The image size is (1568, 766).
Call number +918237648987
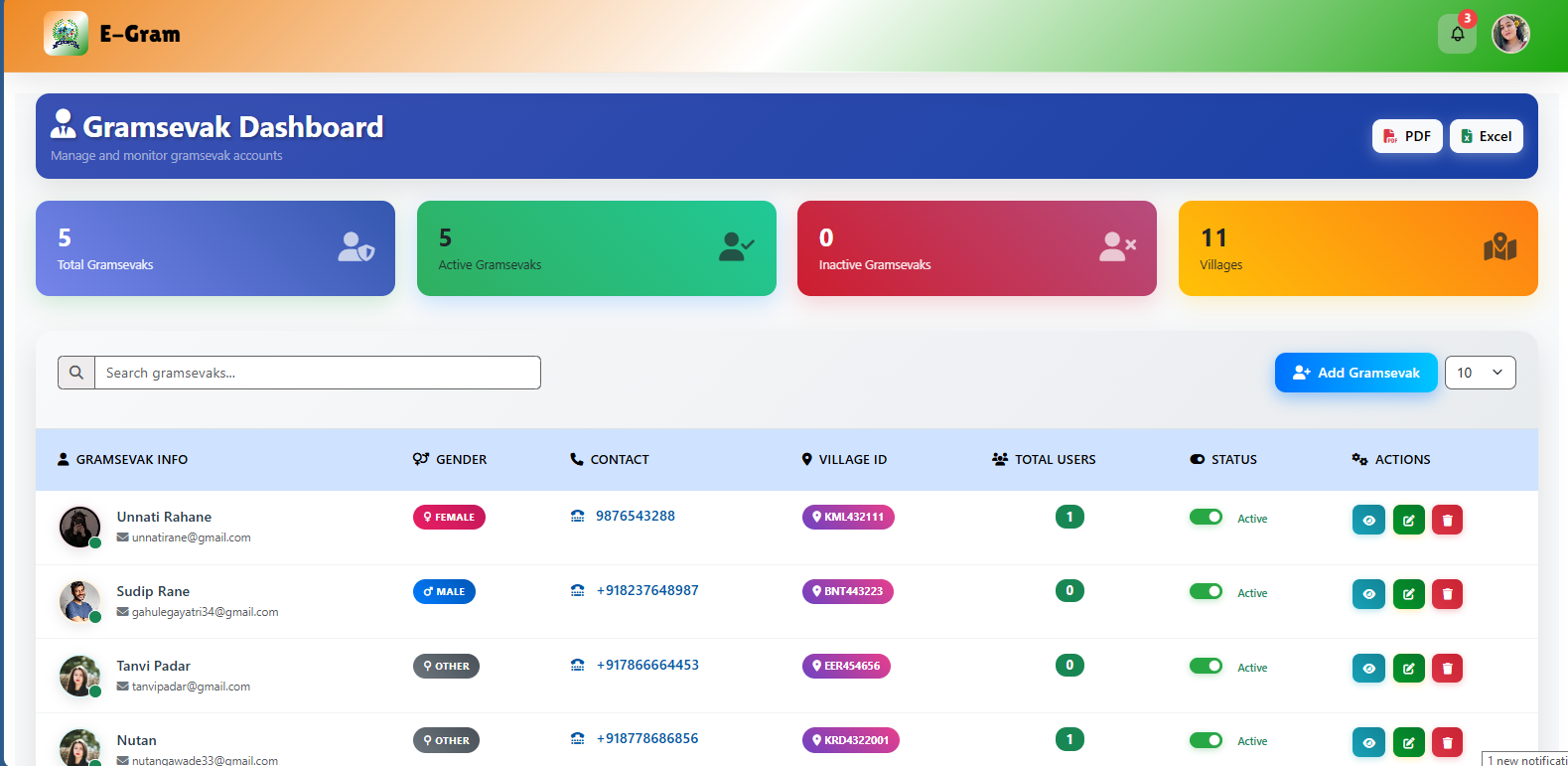click(x=647, y=590)
